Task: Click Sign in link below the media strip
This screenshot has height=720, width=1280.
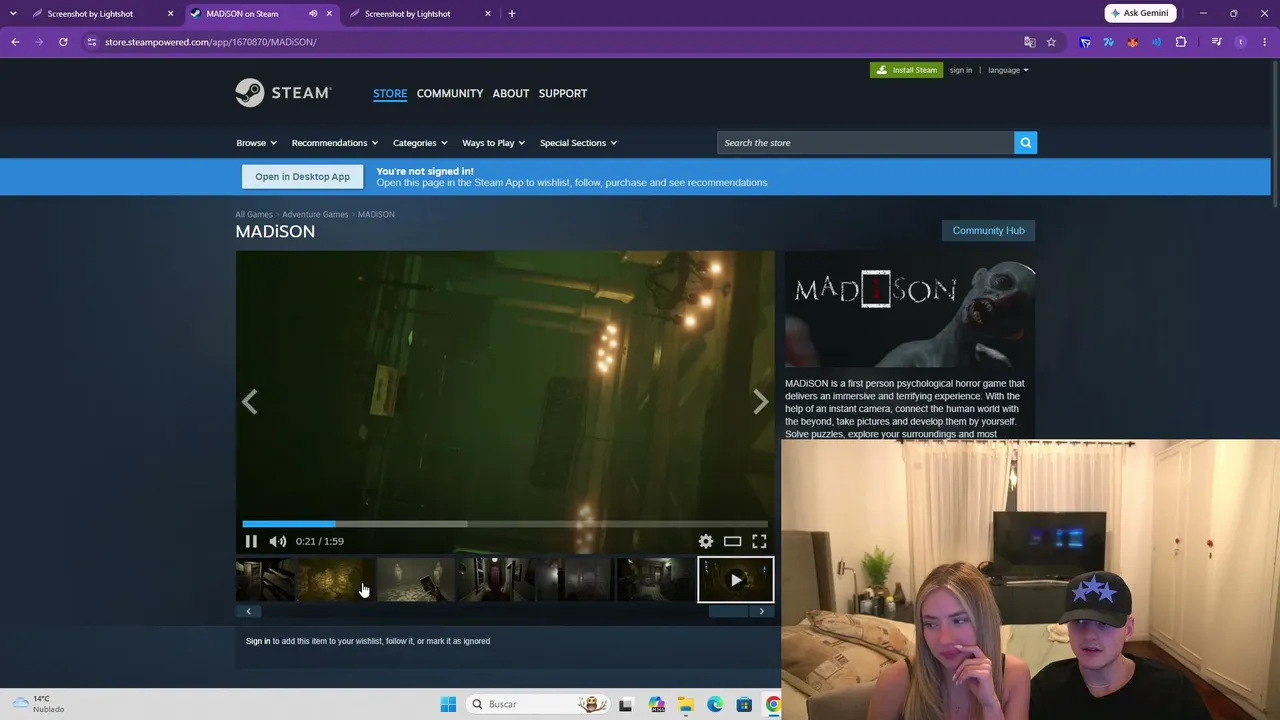Action: [258, 641]
